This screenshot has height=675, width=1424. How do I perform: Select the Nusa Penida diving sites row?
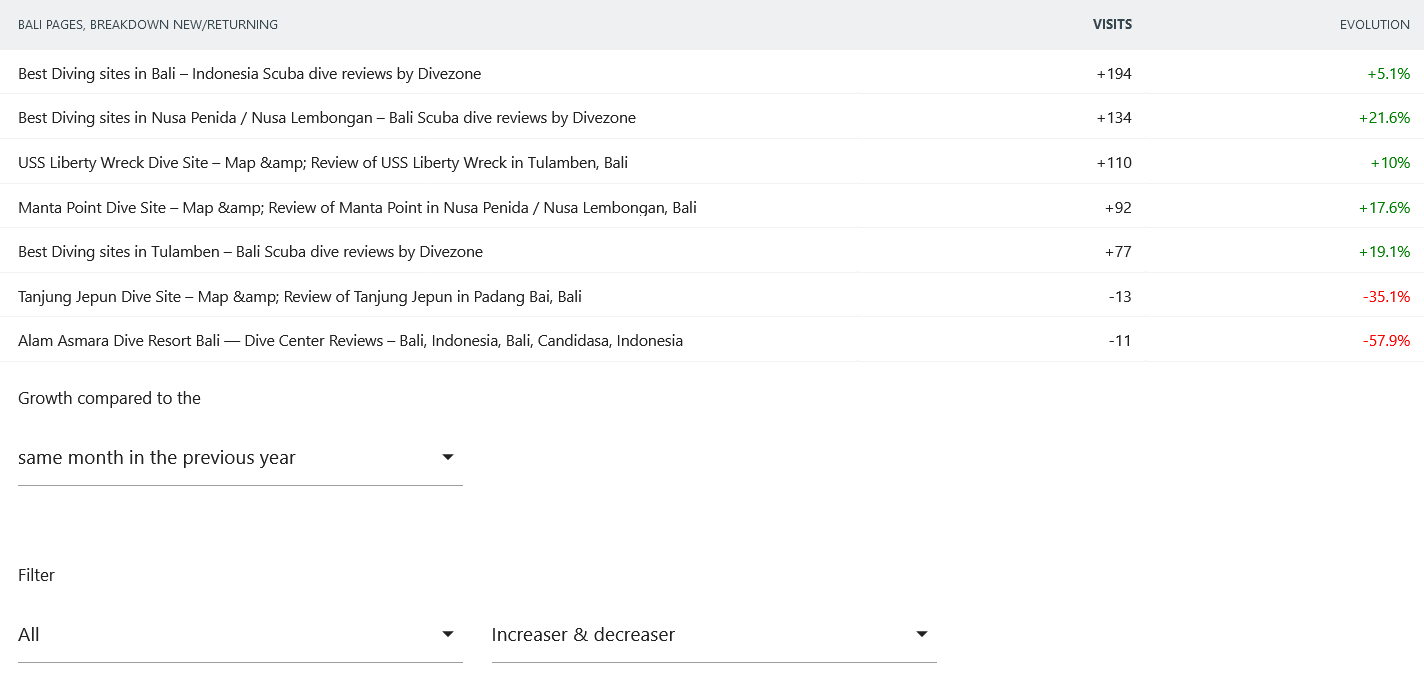tap(326, 117)
